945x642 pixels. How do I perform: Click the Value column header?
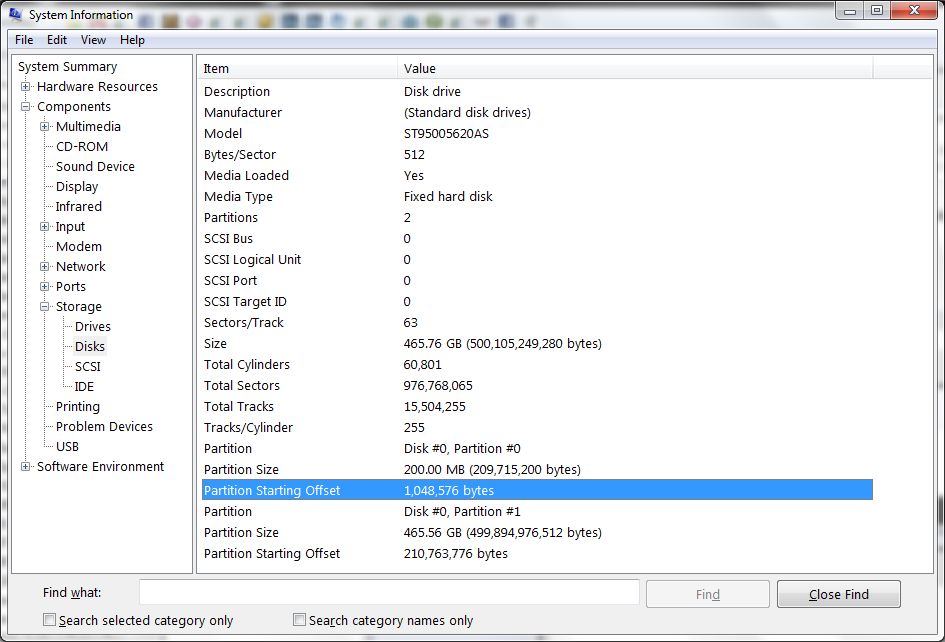point(635,68)
